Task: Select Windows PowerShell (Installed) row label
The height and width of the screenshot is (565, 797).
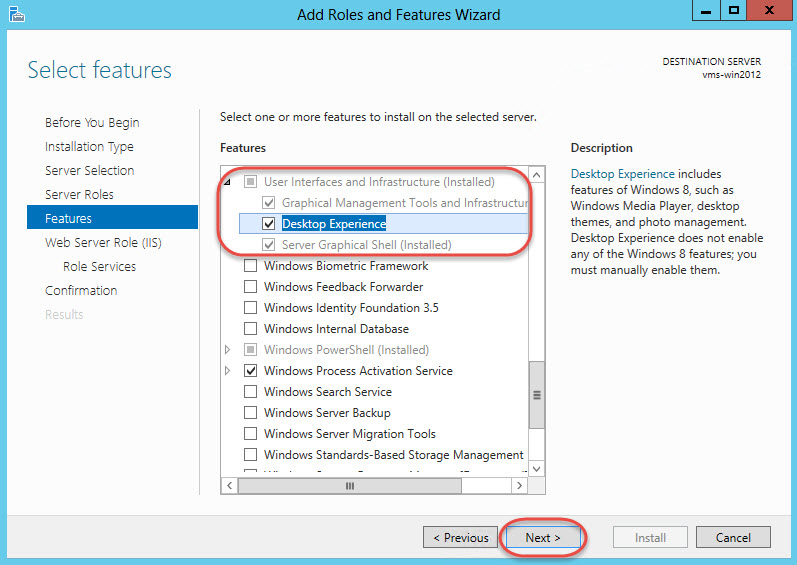Action: pyautogui.click(x=346, y=350)
